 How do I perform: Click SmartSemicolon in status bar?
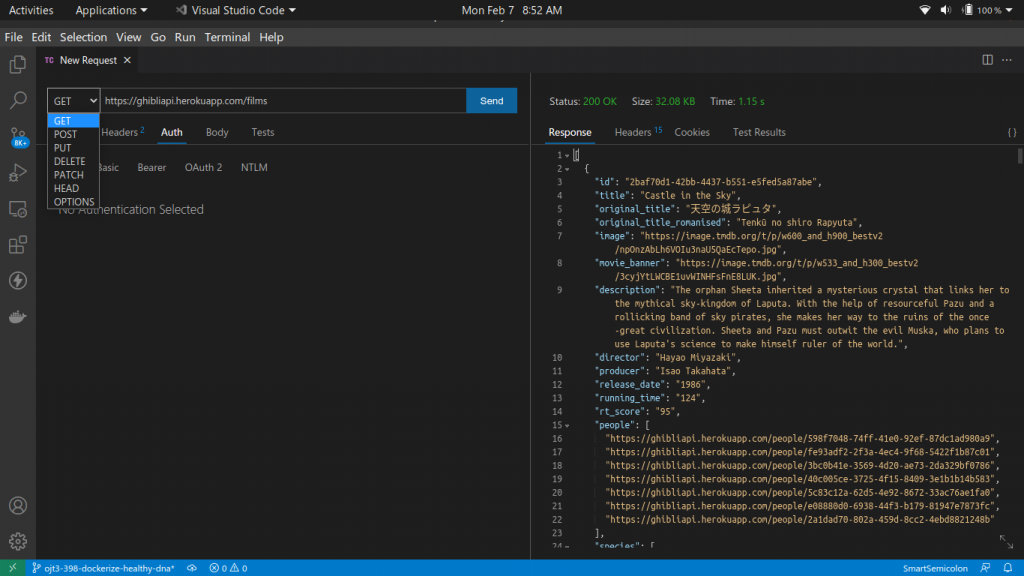pyautogui.click(x=935, y=568)
